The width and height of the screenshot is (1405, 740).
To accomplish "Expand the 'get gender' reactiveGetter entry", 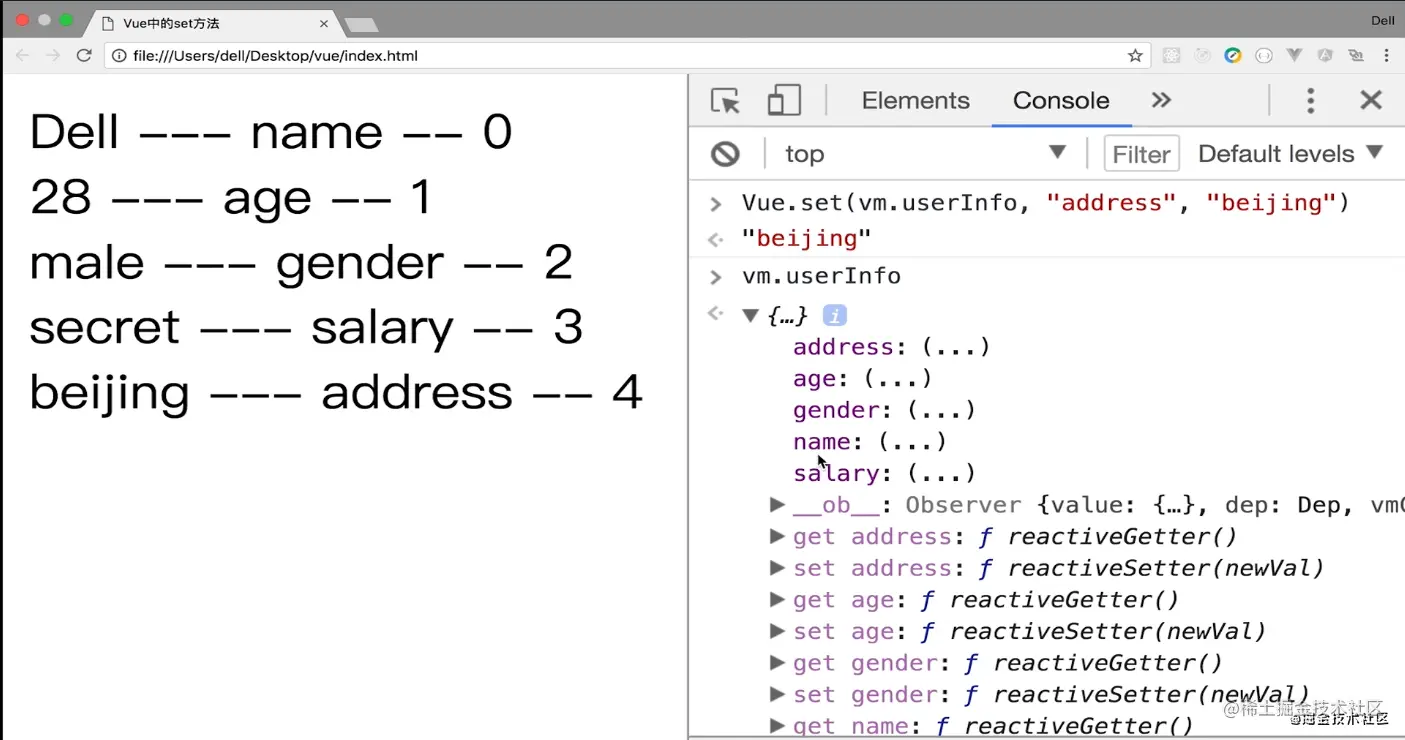I will point(777,663).
